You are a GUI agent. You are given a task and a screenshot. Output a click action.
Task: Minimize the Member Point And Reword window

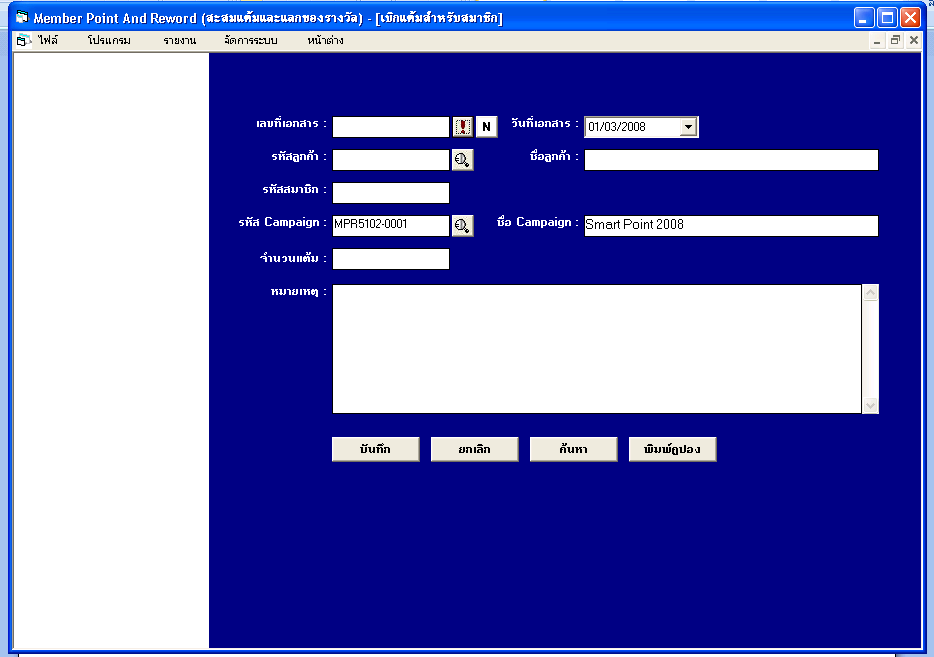864,18
